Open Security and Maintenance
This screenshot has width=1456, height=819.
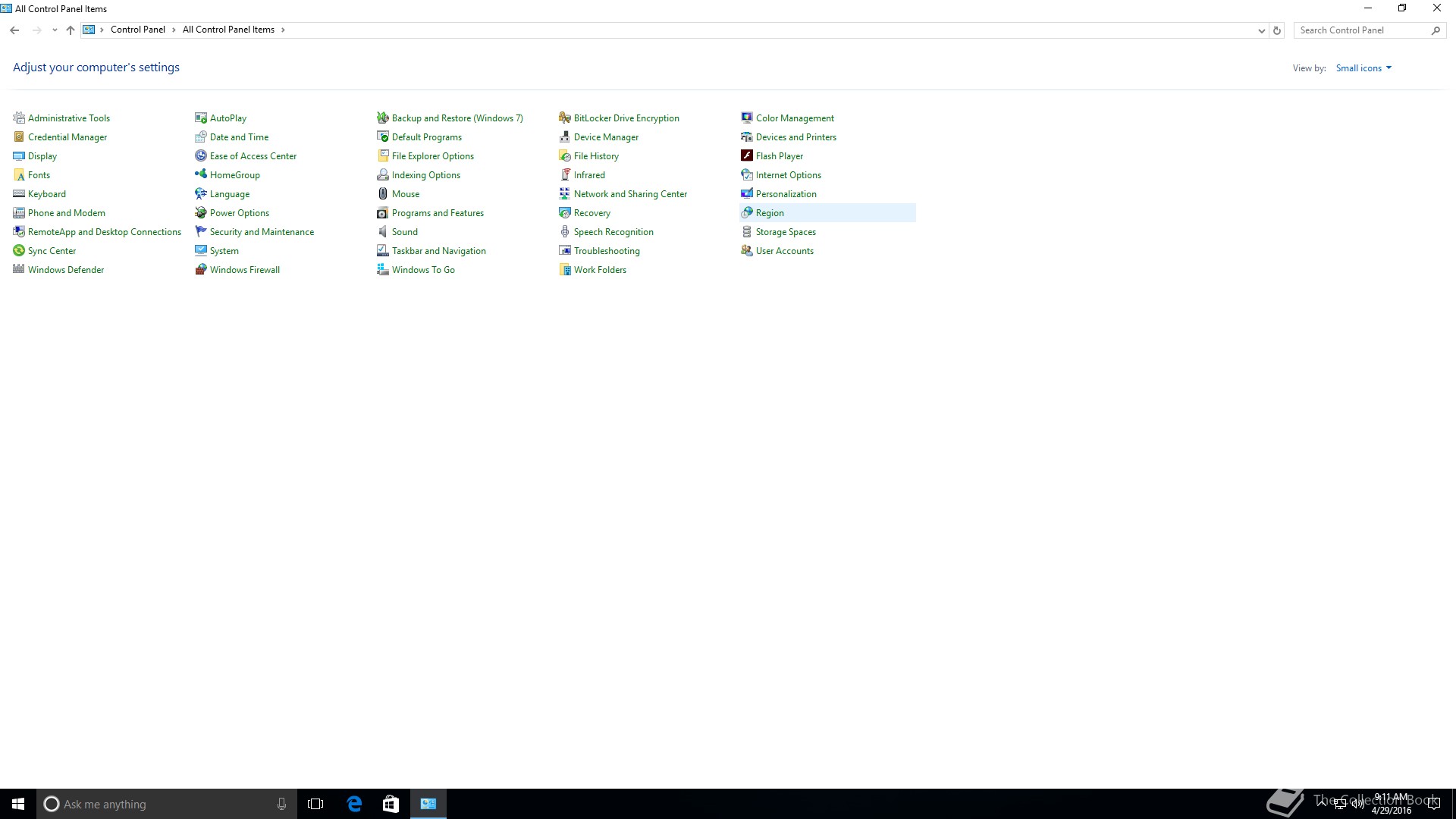pos(262,232)
